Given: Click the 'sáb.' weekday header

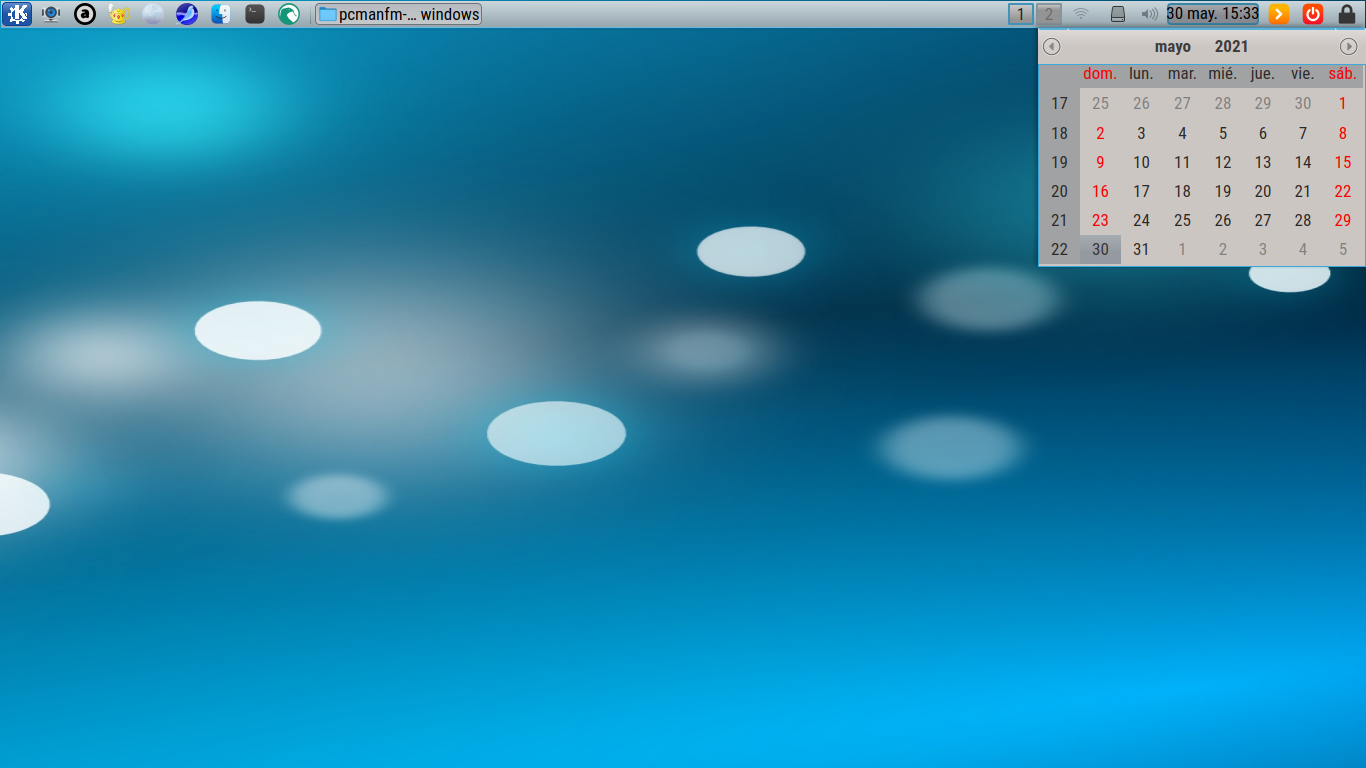Looking at the screenshot, I should 1343,74.
